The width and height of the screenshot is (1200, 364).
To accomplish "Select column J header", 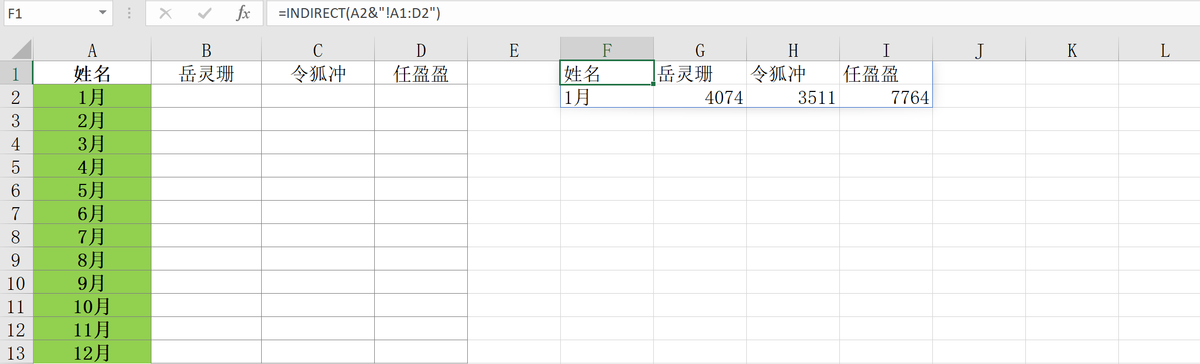I will point(979,50).
